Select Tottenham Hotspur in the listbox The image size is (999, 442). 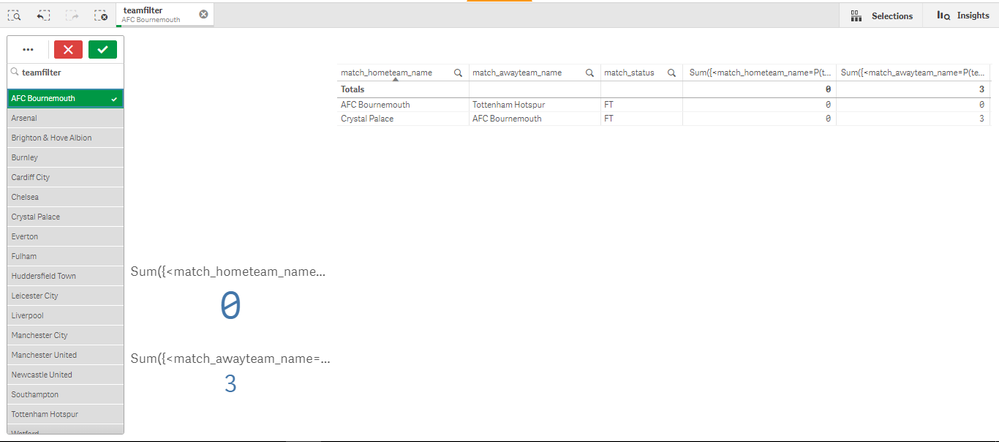[x=66, y=415]
